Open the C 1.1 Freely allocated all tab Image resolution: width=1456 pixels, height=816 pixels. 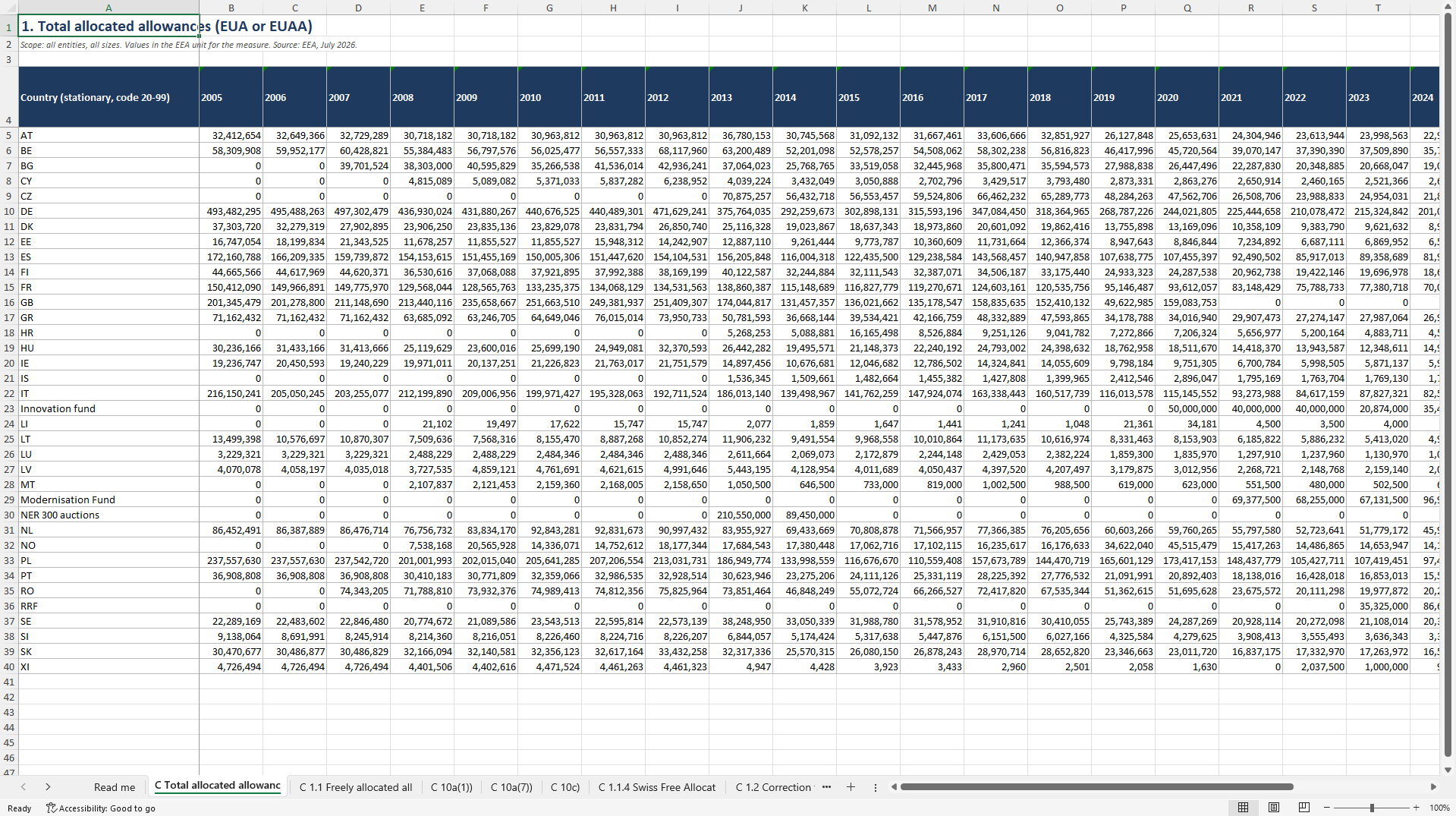point(356,787)
